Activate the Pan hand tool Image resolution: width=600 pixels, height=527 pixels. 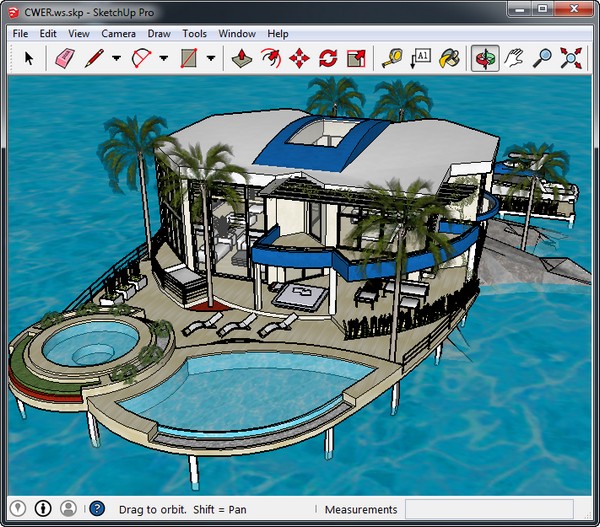click(x=514, y=58)
